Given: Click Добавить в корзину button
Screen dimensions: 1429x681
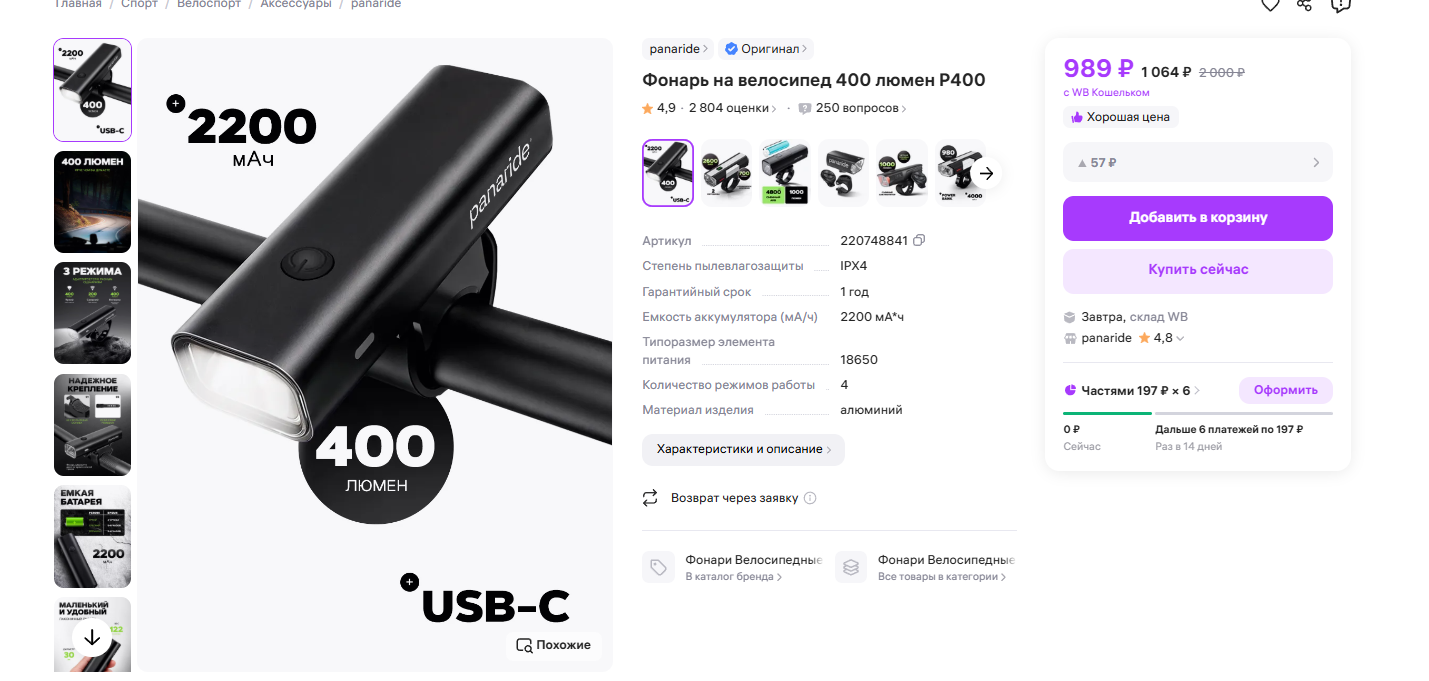Looking at the screenshot, I should coord(1198,218).
